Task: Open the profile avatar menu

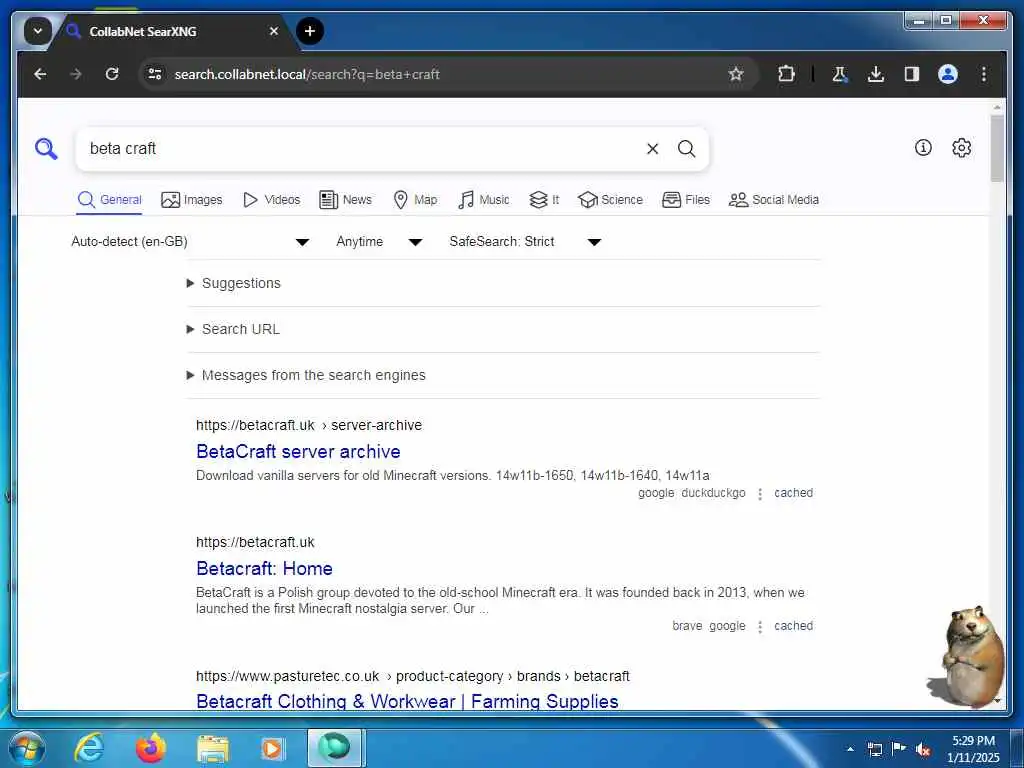Action: (x=948, y=74)
